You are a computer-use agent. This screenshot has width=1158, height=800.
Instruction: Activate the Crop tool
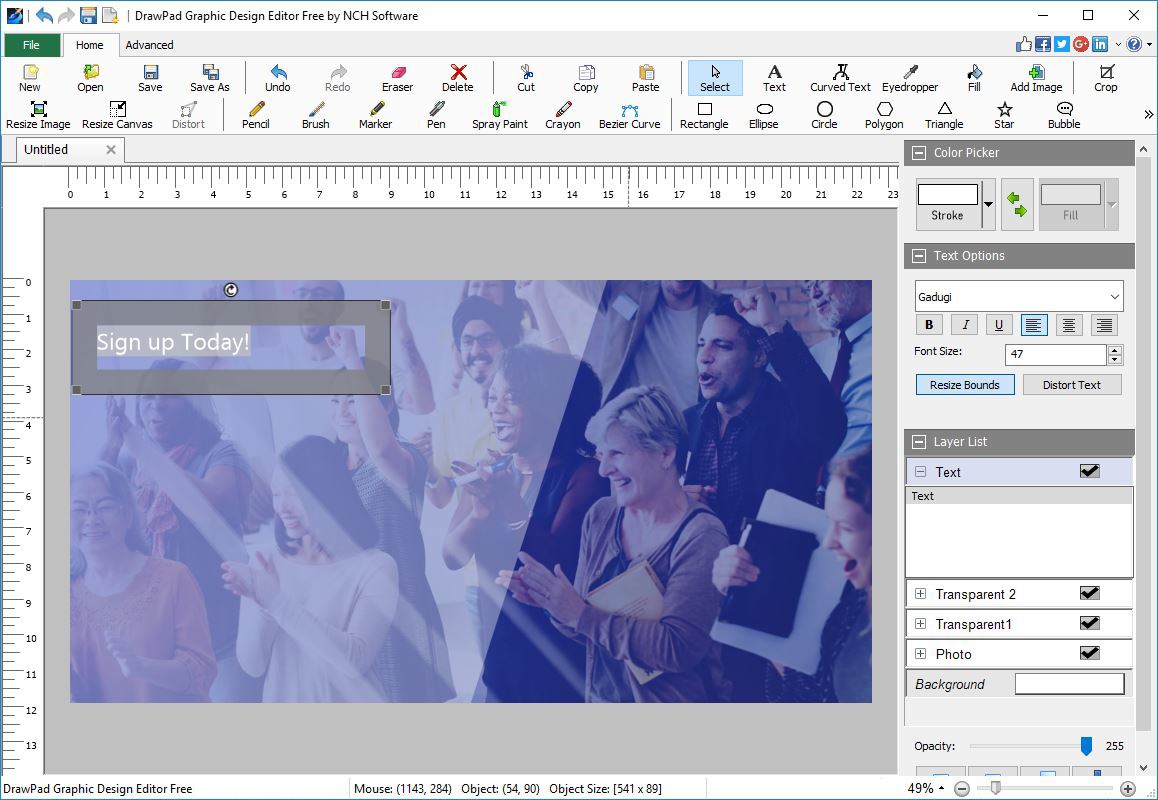[1105, 78]
